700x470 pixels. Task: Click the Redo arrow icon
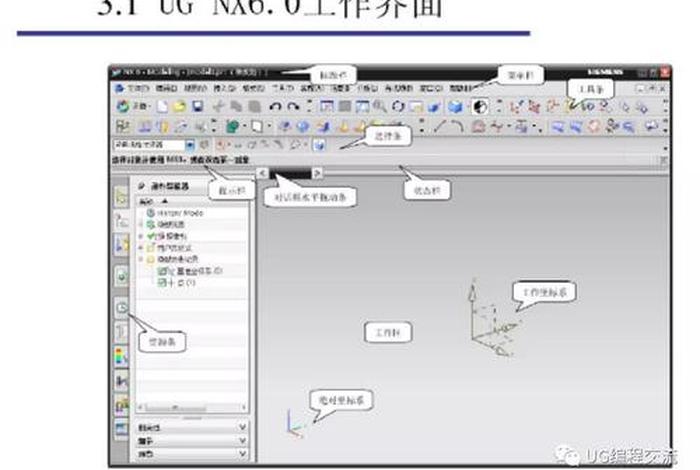(x=293, y=107)
